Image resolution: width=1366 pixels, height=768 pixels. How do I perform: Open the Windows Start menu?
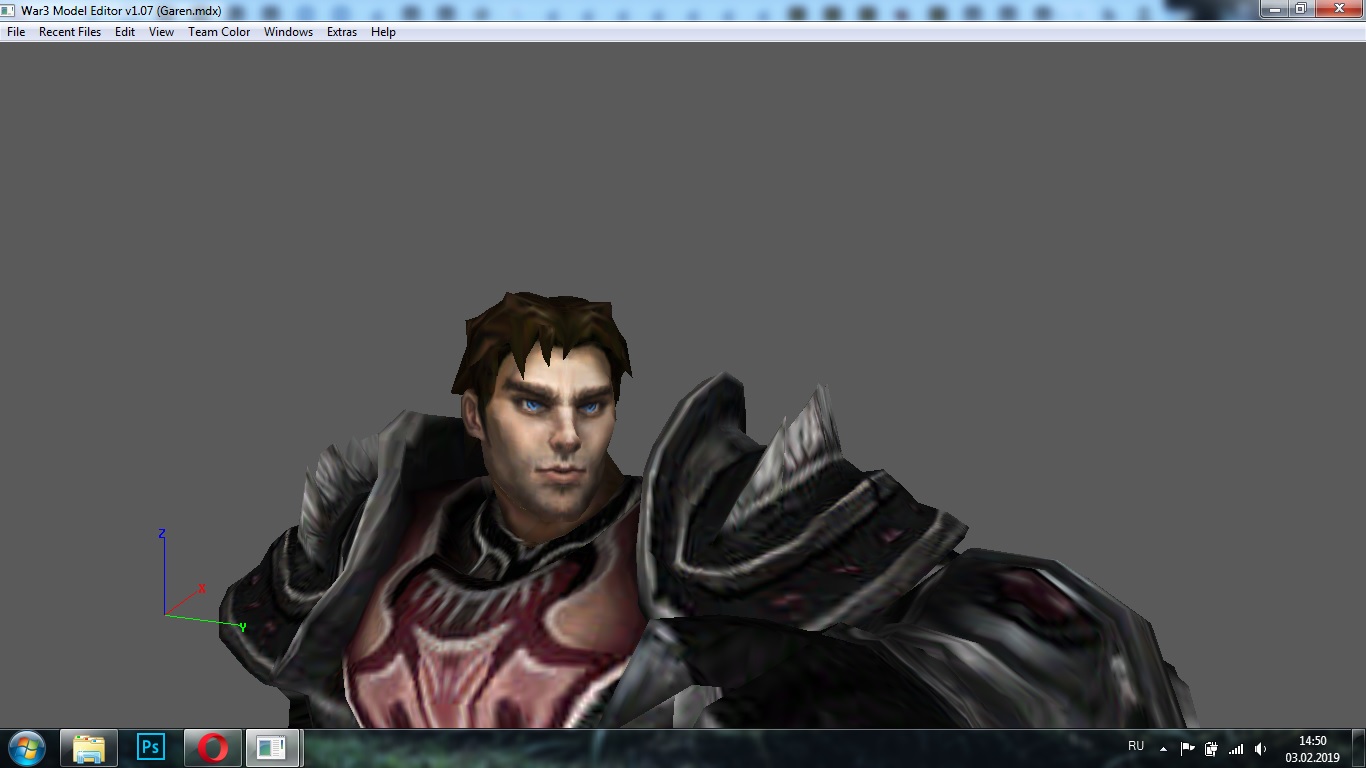tap(27, 748)
